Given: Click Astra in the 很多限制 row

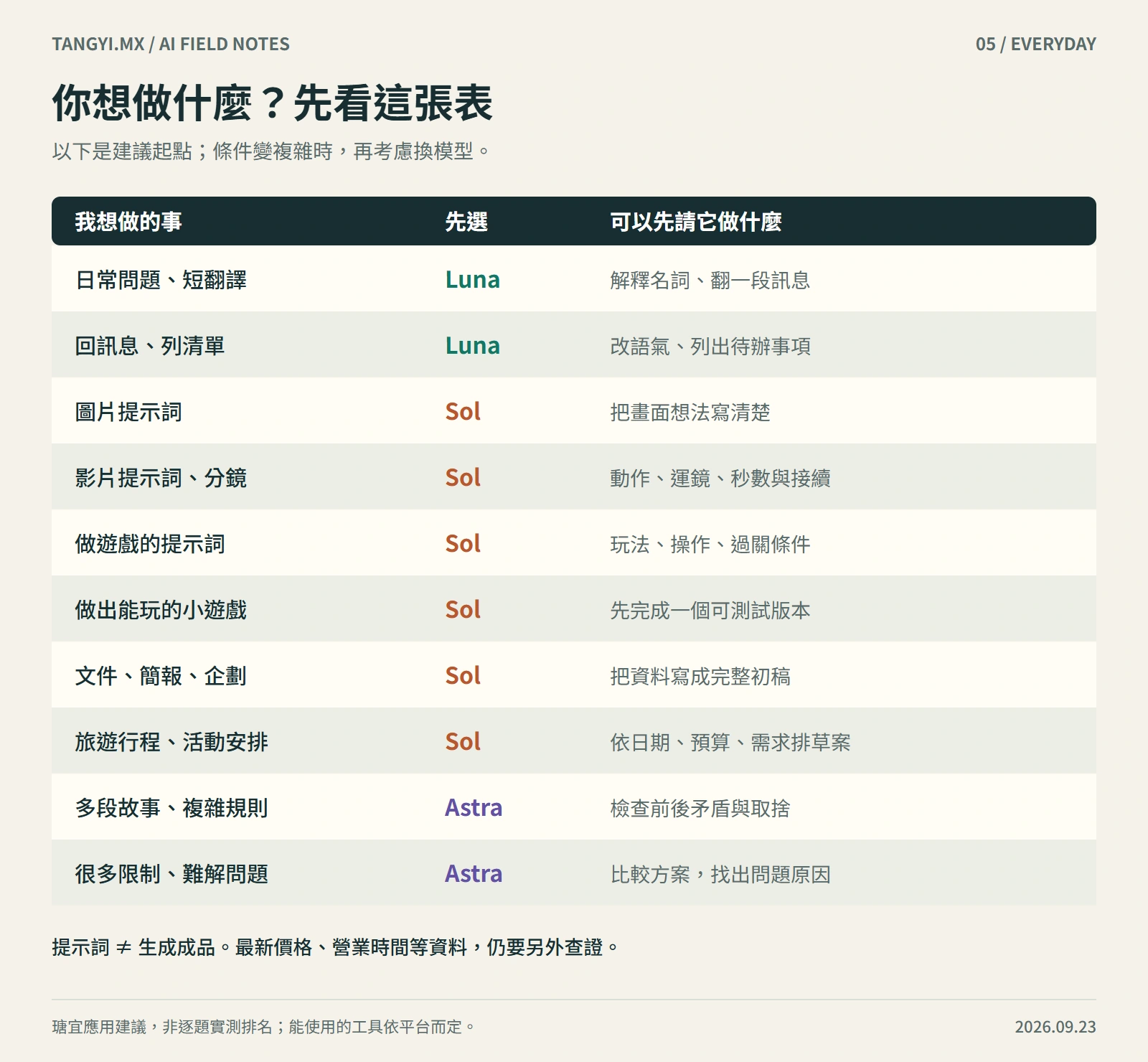Looking at the screenshot, I should point(474,874).
